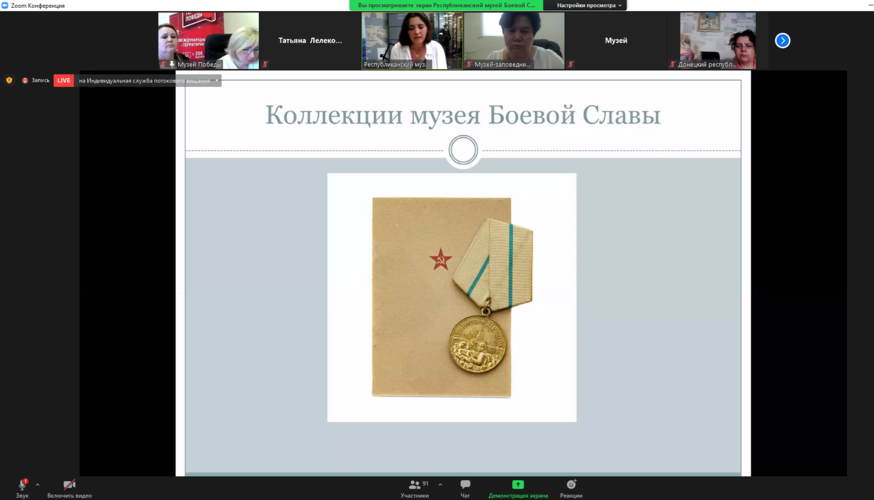Select the Музей Победы video thumbnail
874x500 pixels.
pos(208,40)
